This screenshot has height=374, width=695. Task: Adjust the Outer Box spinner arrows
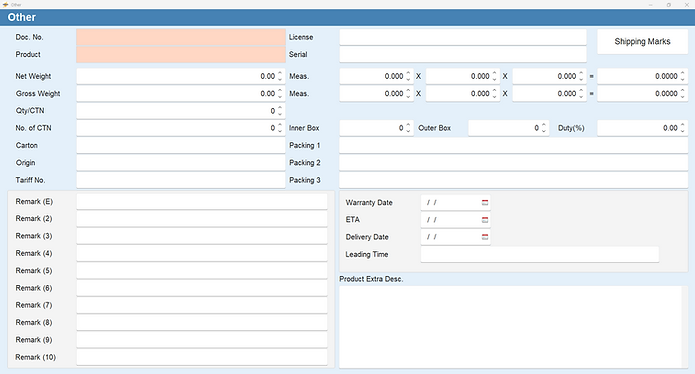[544, 128]
